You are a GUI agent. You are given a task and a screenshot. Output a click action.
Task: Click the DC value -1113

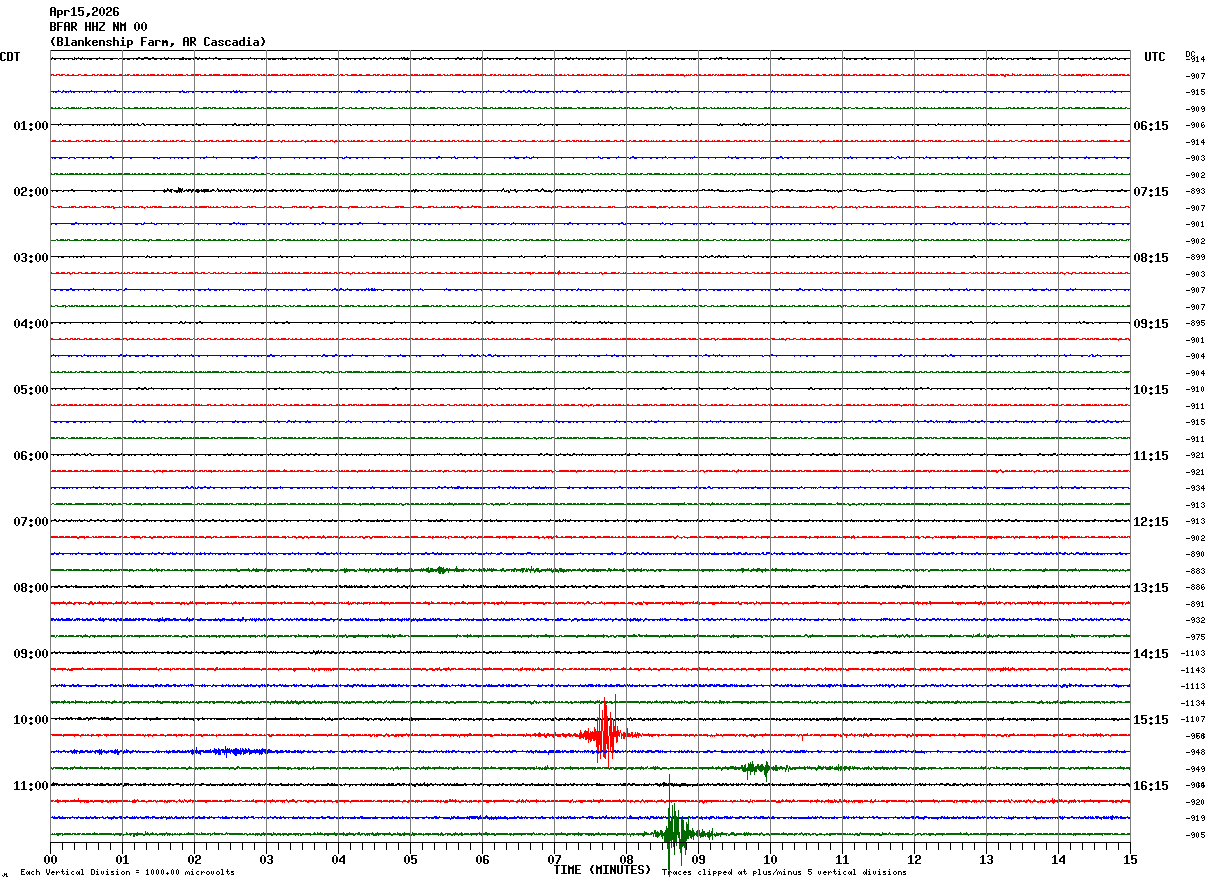pyautogui.click(x=1193, y=686)
